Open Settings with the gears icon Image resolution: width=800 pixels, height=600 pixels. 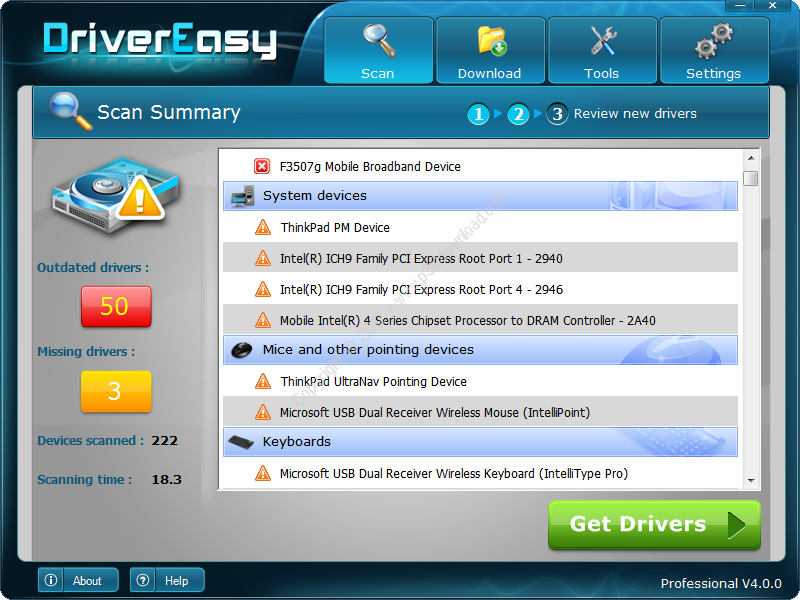pos(714,40)
